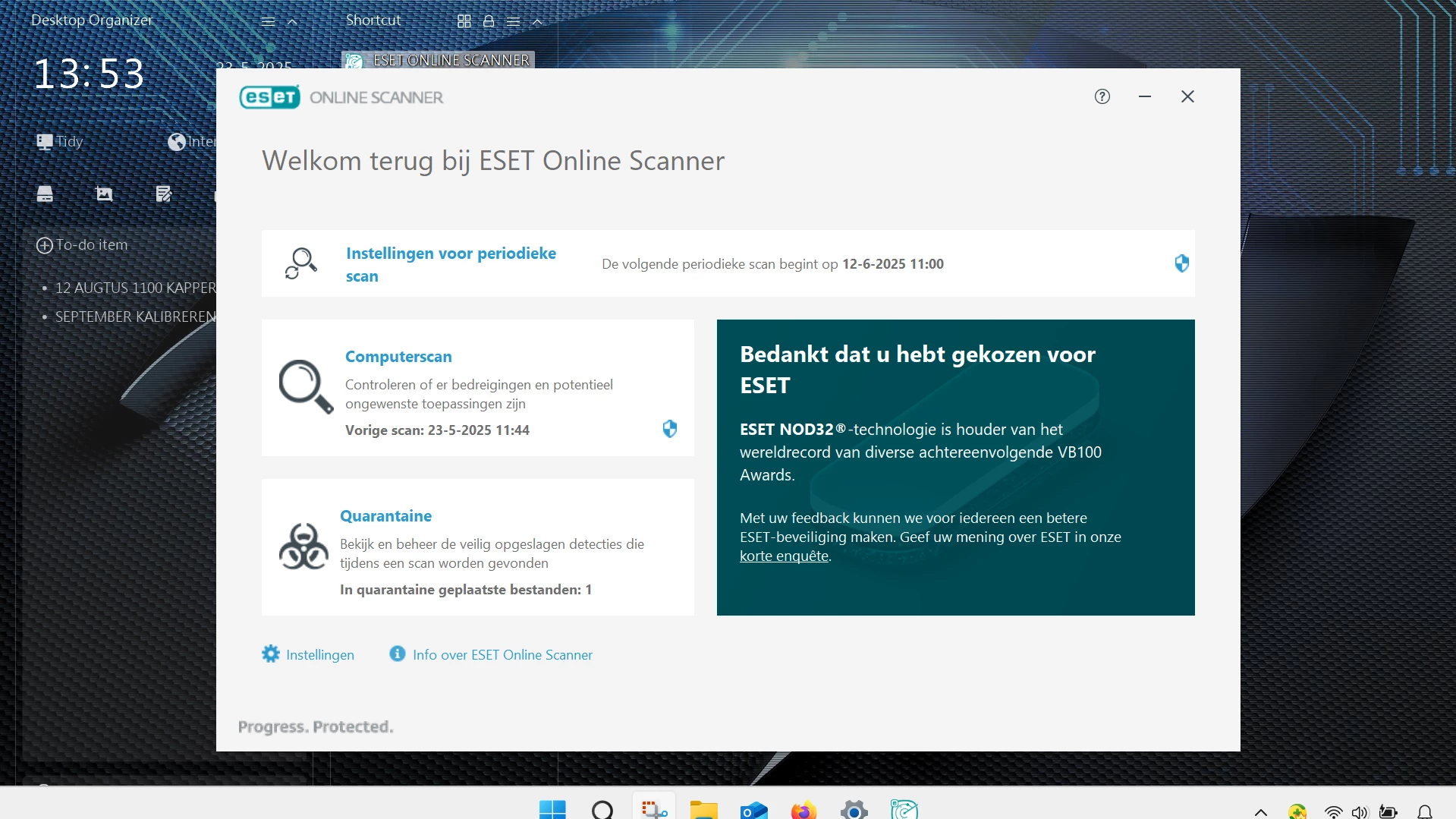Click the Tidy button in Desktop Organizer
The image size is (1456, 819).
click(x=60, y=141)
